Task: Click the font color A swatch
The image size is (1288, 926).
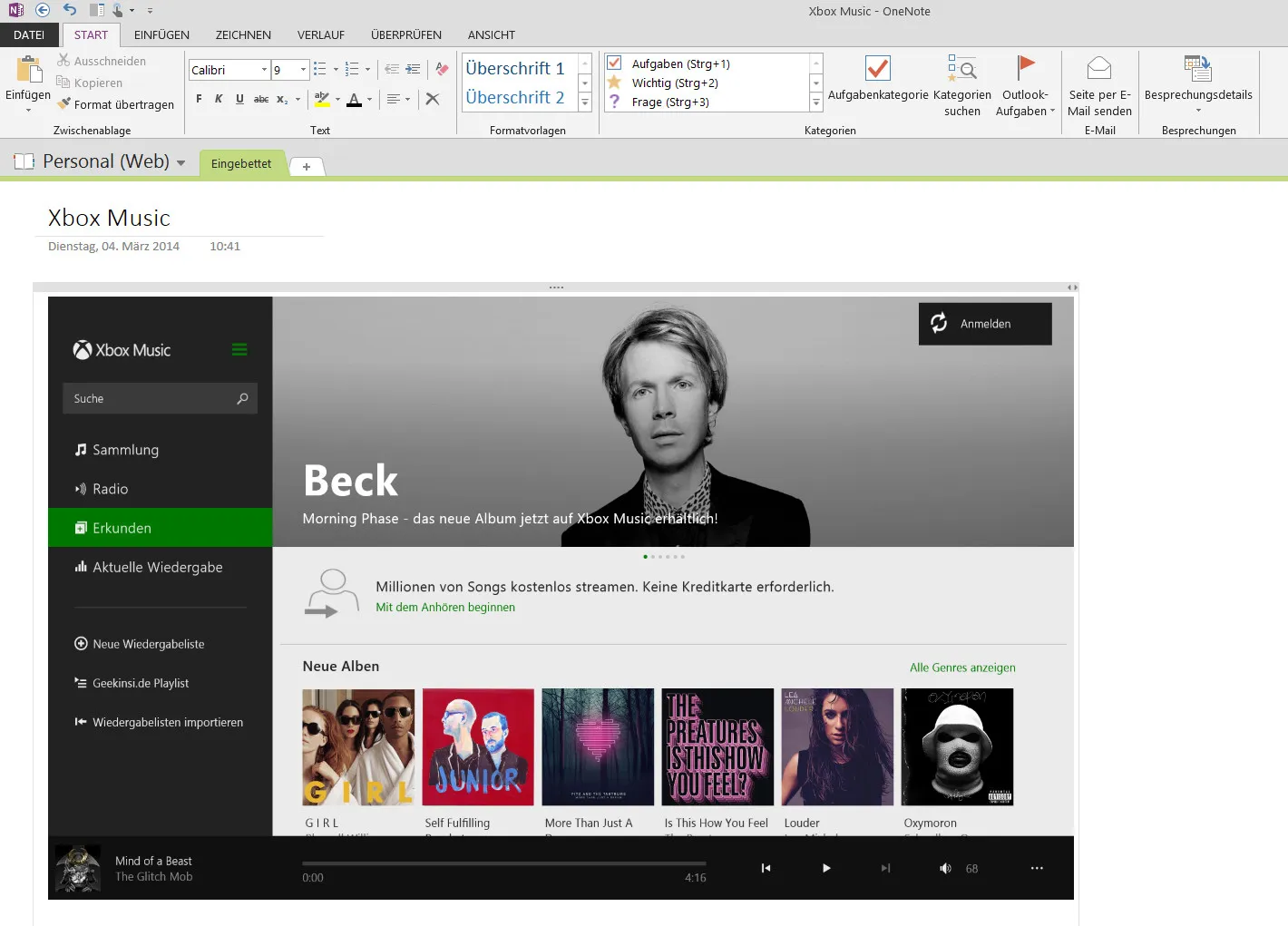Action: (355, 99)
